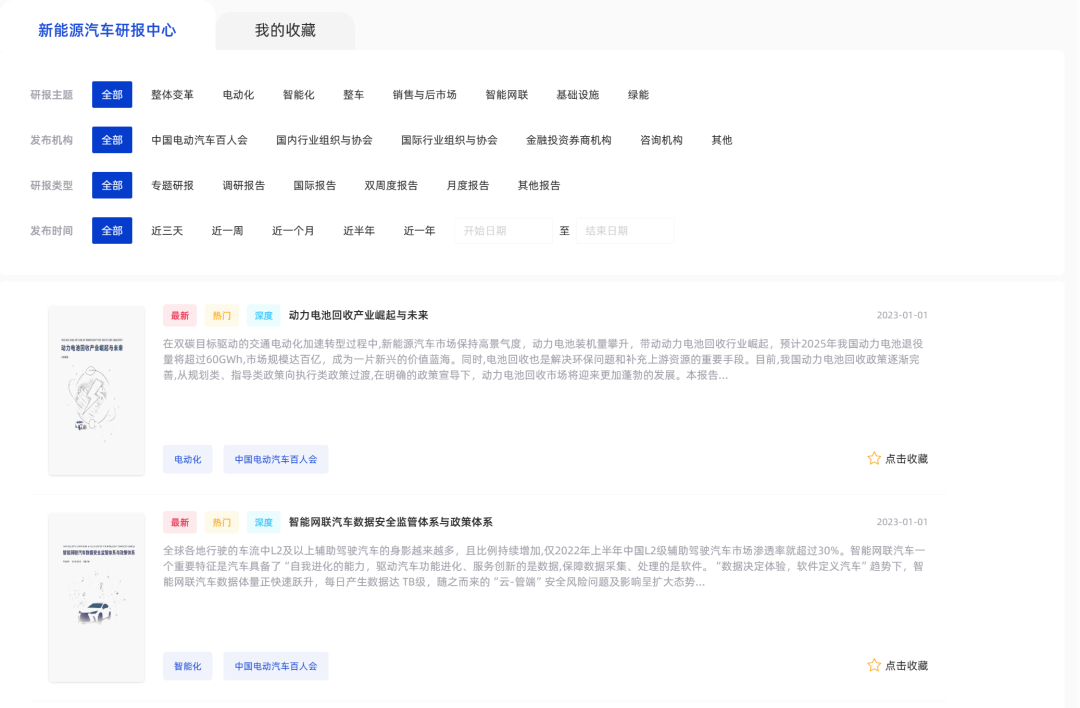Select 近半年 time range
The image size is (1080, 708).
pos(359,231)
